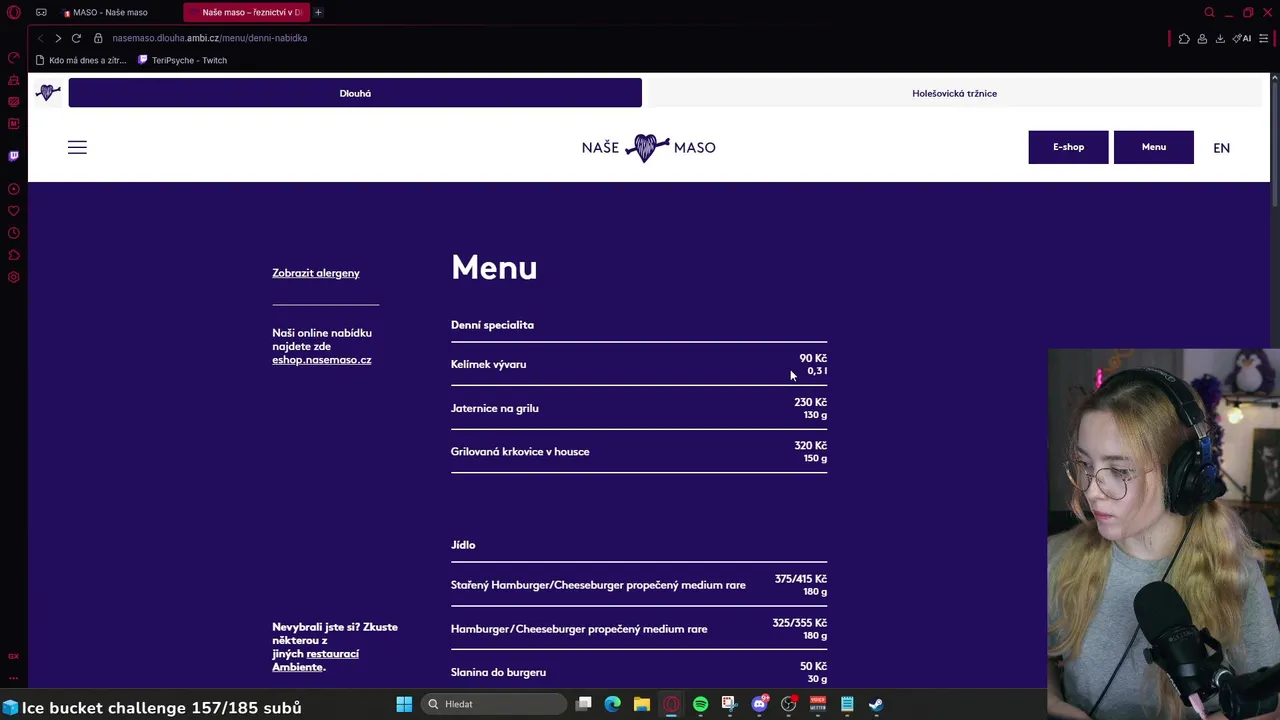
Task: Open the browser profile account icon
Action: point(1202,38)
